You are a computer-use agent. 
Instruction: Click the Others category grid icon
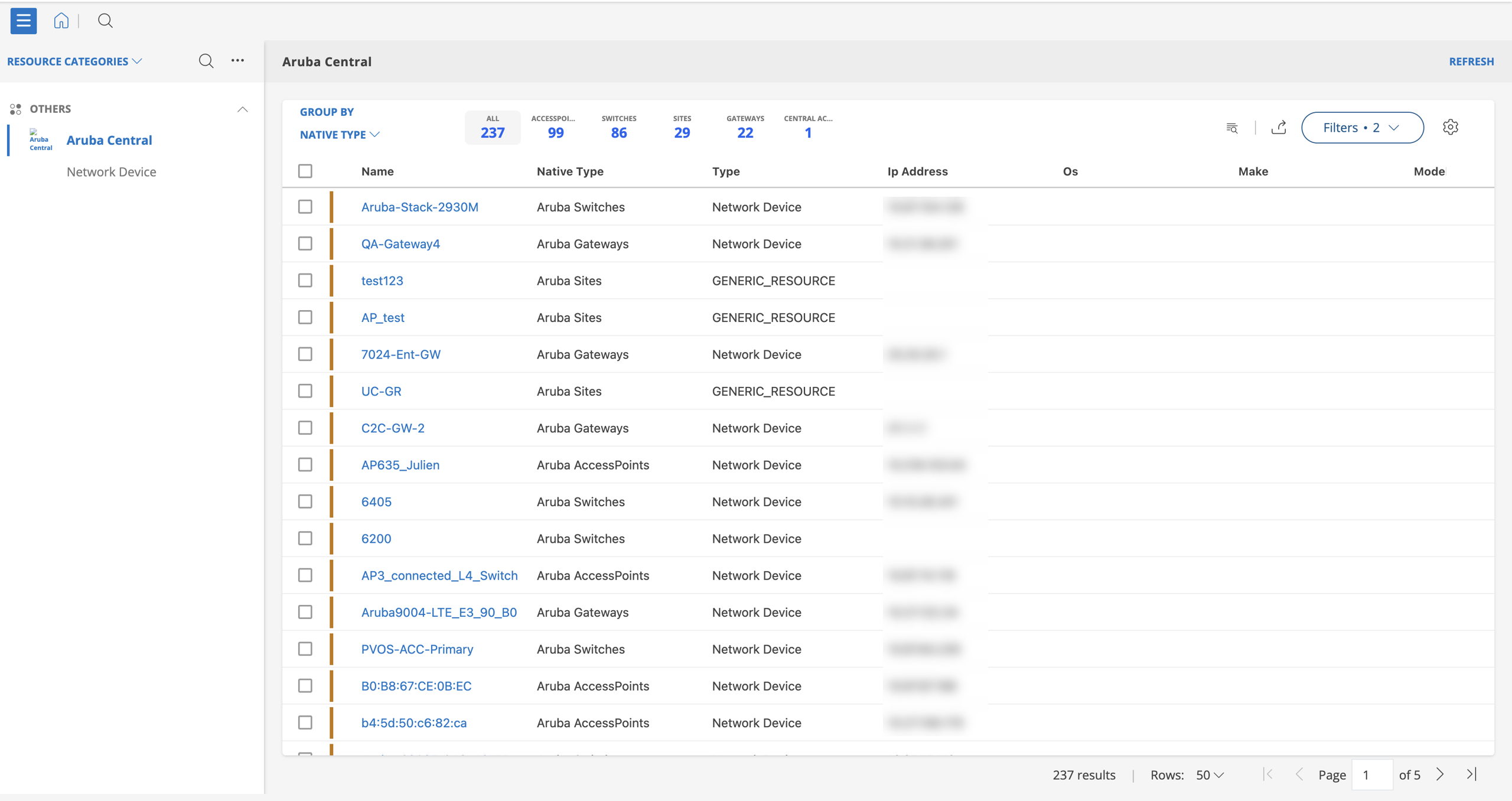[x=15, y=109]
